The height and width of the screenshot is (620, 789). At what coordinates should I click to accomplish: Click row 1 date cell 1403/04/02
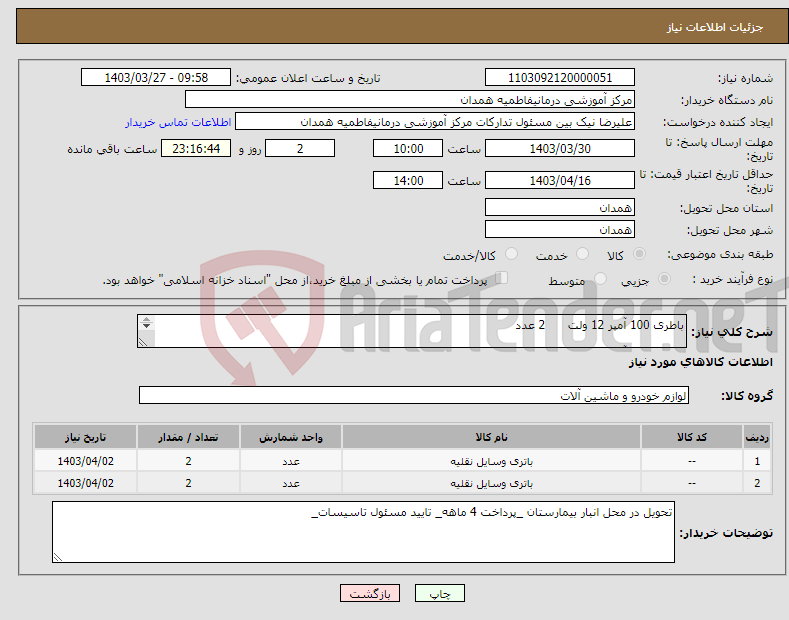[x=86, y=461]
